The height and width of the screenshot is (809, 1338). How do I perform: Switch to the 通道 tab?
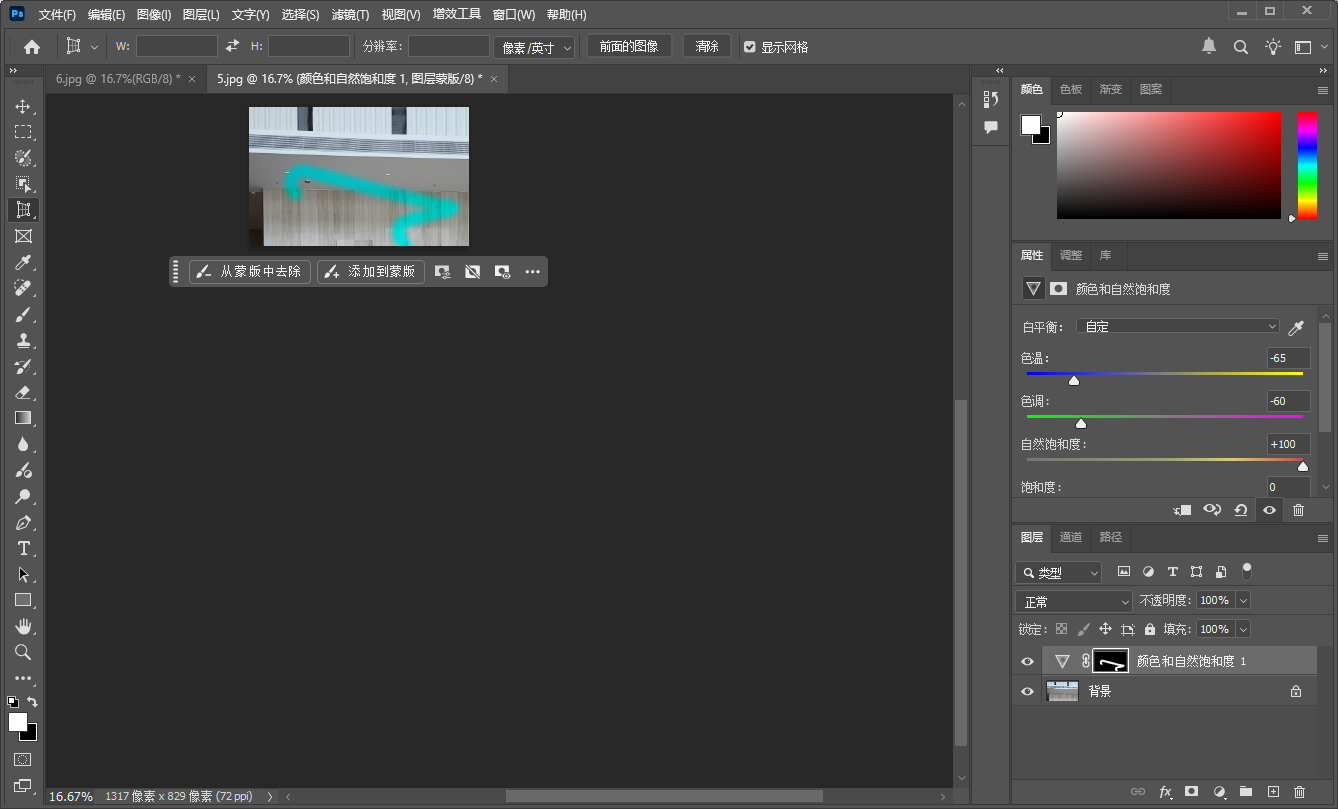(1070, 537)
